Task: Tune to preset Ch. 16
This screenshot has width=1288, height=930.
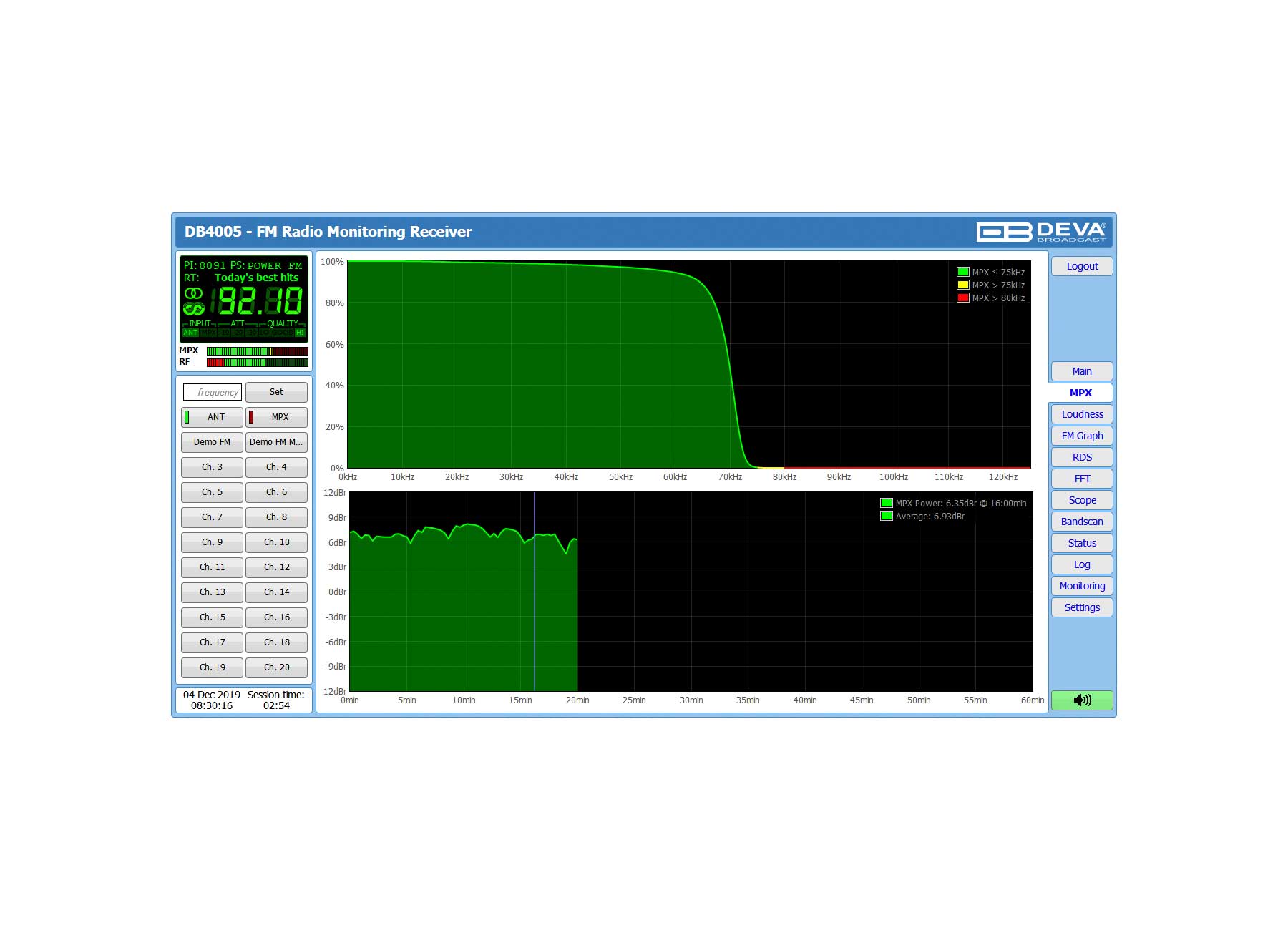Action: [276, 617]
